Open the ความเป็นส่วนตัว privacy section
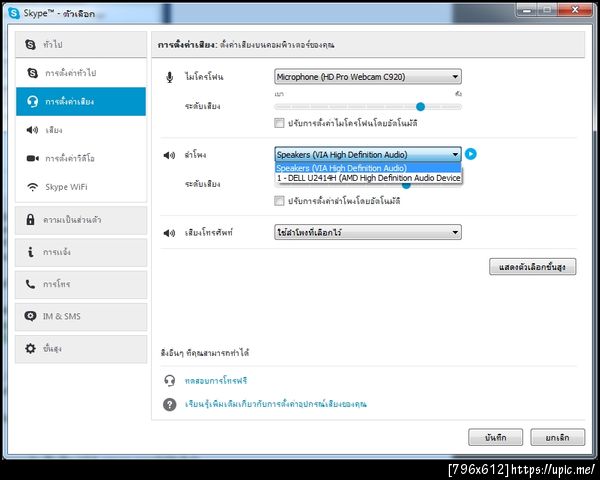Screen dimensions: 600x480 click(81, 220)
